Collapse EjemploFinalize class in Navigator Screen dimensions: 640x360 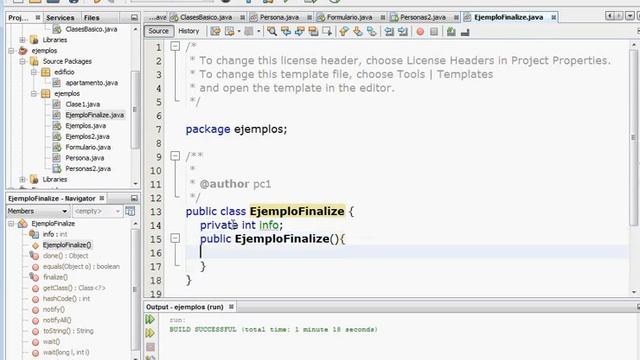[11, 224]
